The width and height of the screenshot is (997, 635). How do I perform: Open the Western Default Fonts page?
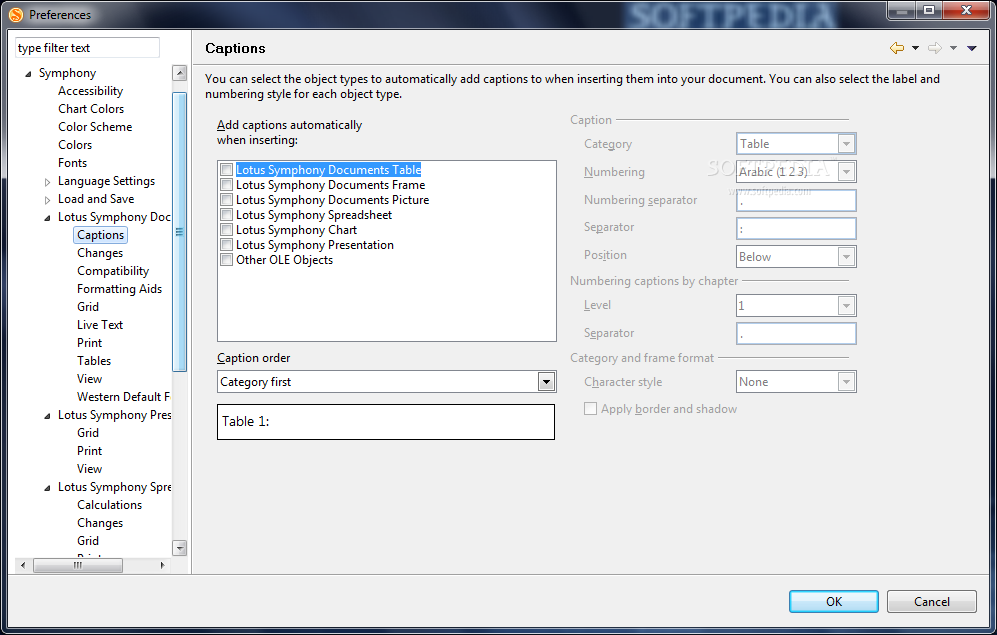123,397
